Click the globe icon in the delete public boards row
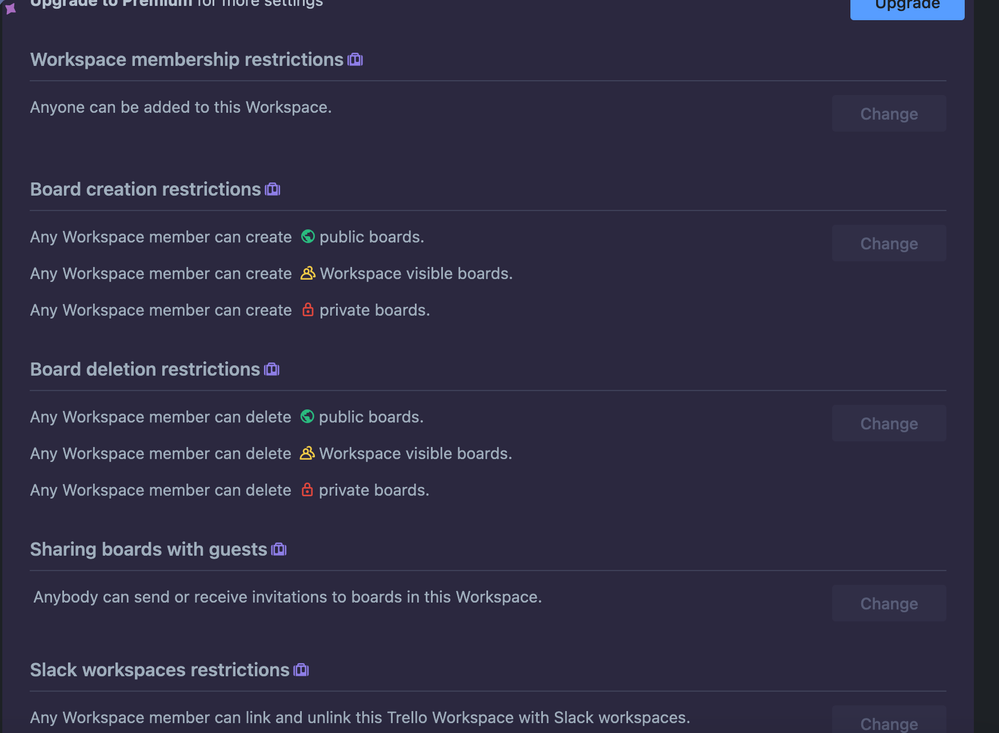 tap(307, 416)
